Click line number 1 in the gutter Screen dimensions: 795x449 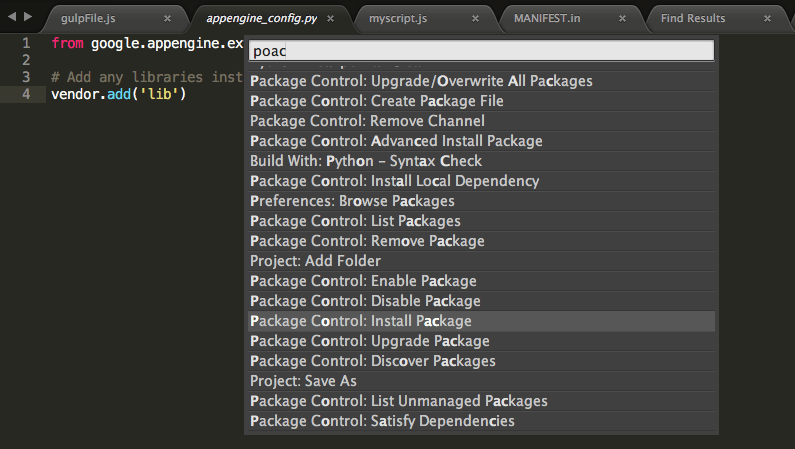(26, 44)
